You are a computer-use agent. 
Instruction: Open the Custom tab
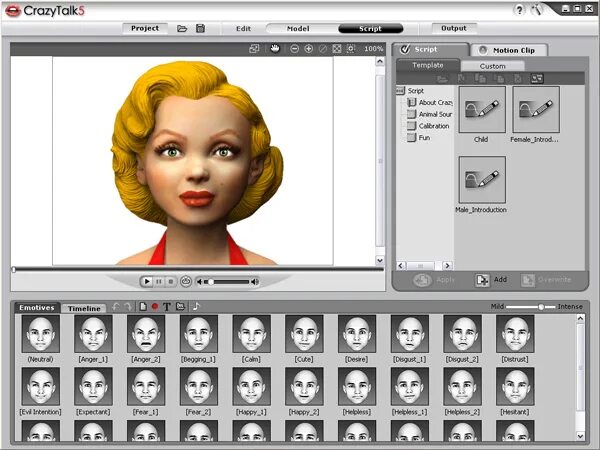[492, 66]
